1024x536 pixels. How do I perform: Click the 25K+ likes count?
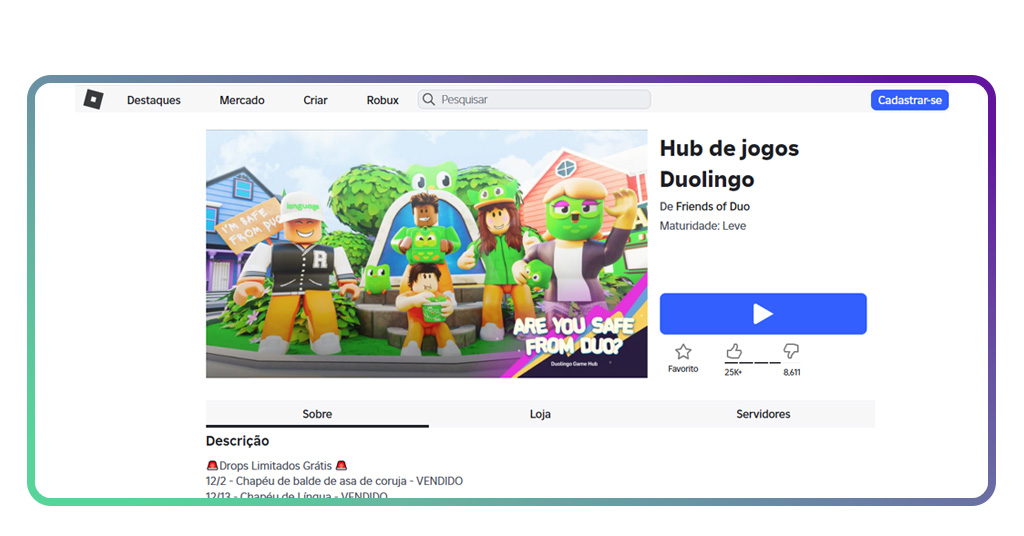[x=733, y=372]
